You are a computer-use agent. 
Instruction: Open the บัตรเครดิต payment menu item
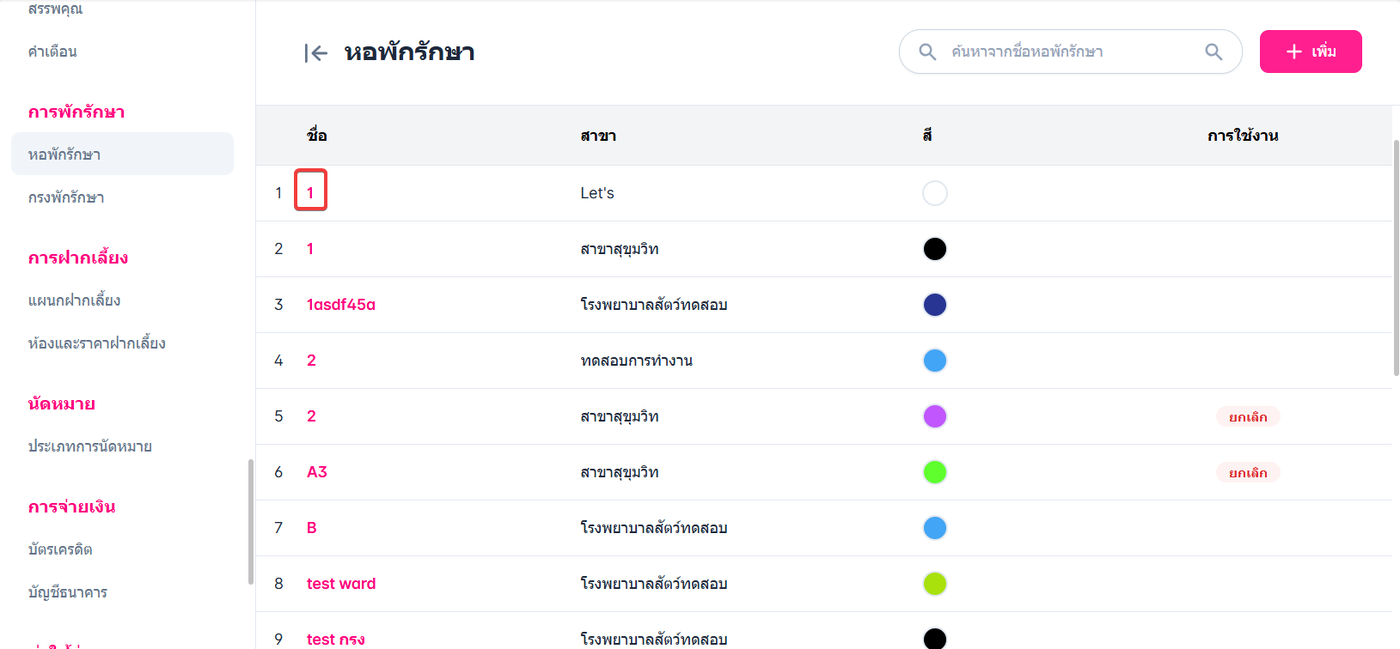pos(60,549)
